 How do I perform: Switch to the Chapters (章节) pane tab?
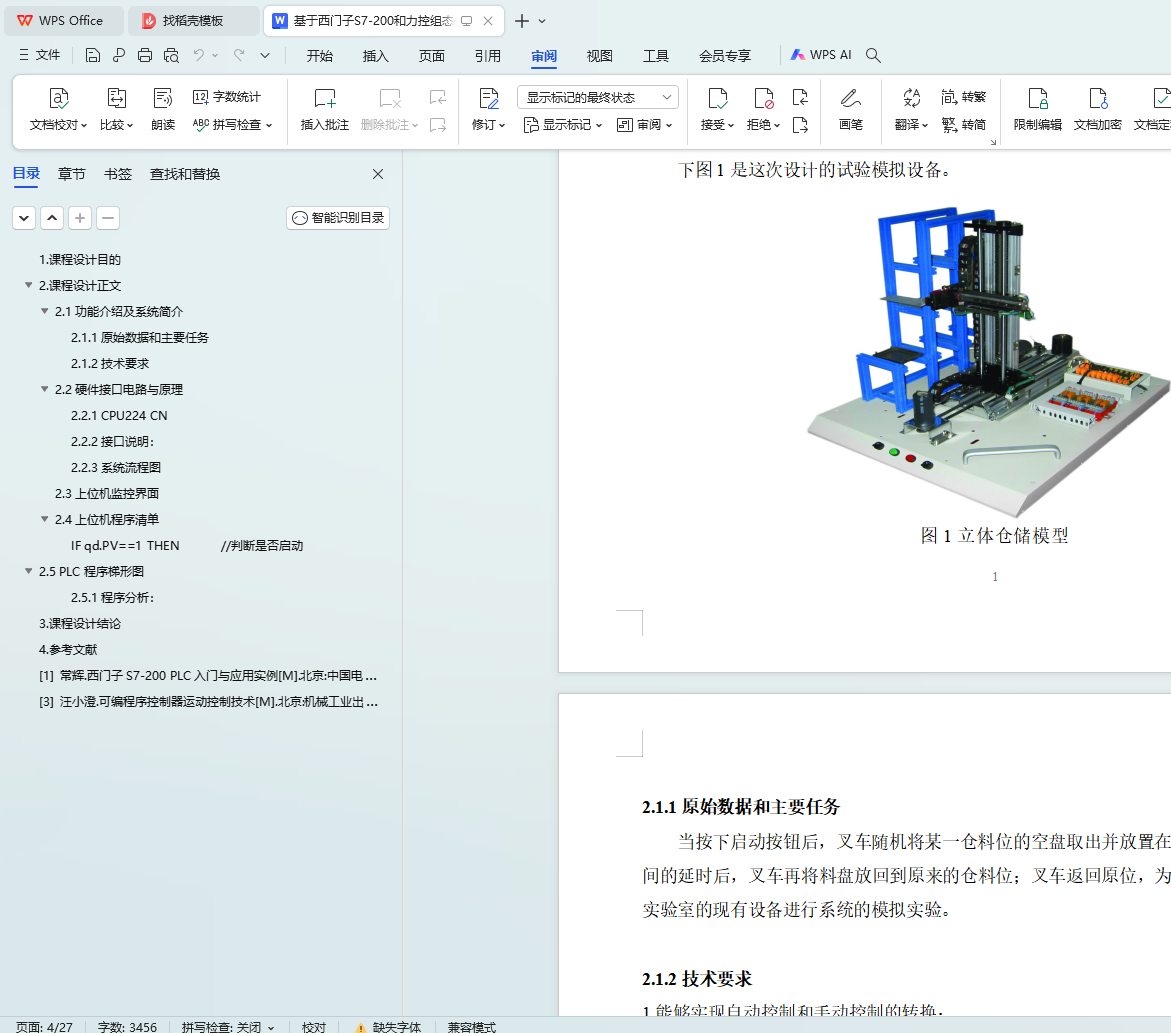click(72, 174)
